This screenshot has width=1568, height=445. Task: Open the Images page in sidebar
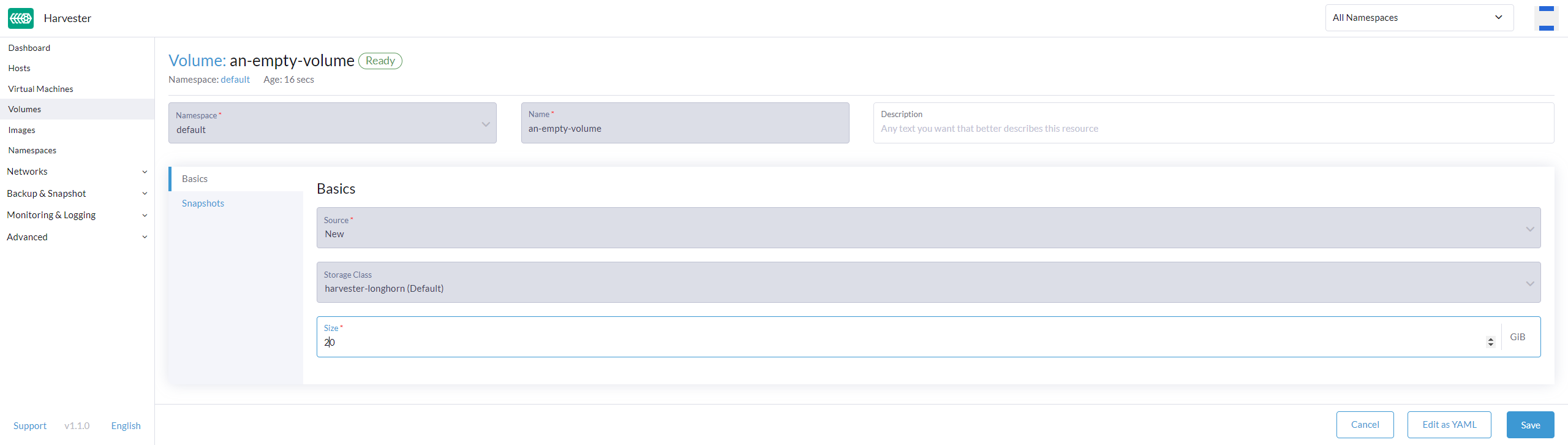pyautogui.click(x=22, y=130)
